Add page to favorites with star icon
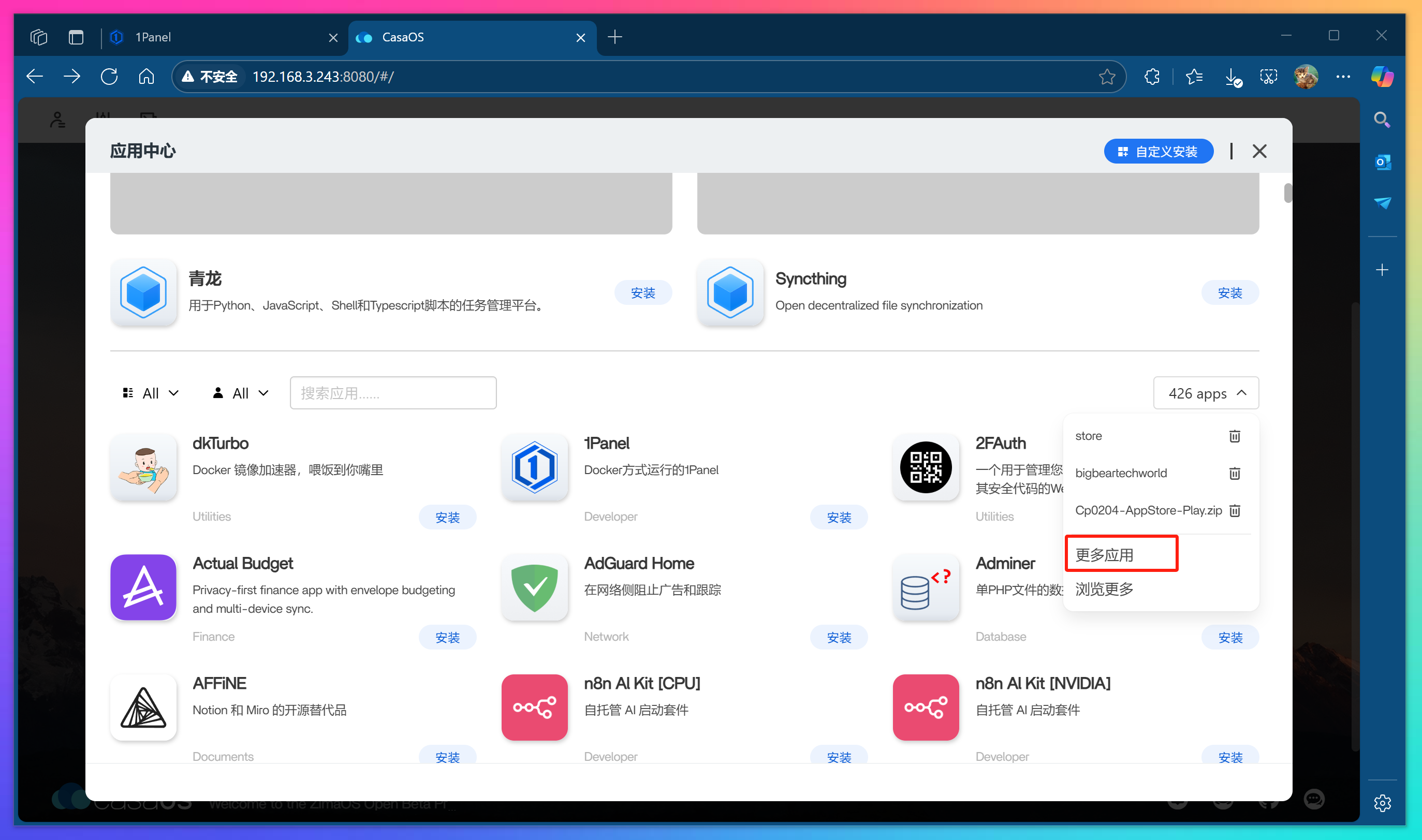Viewport: 1422px width, 840px height. point(1107,77)
